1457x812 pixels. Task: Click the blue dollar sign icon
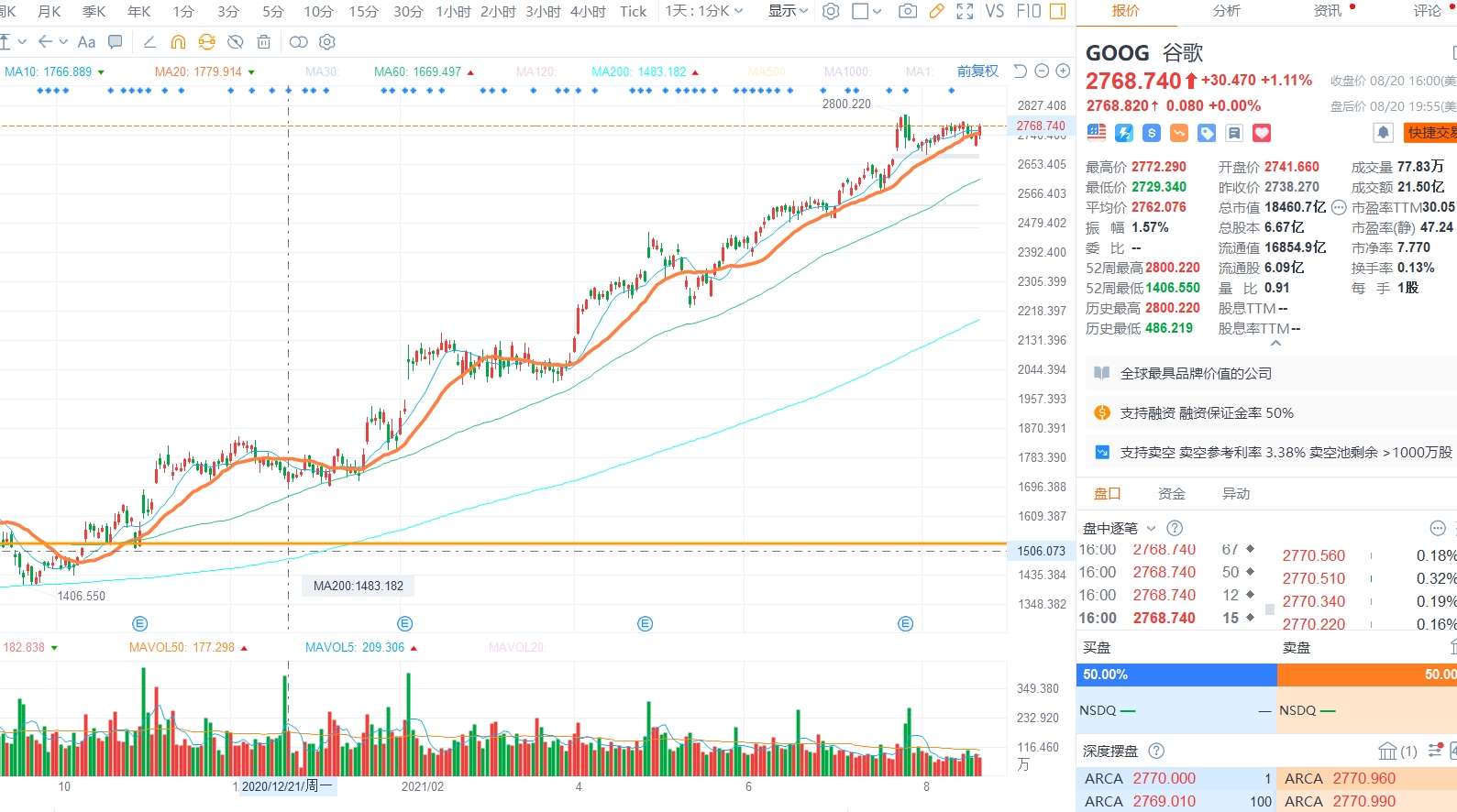tap(1152, 133)
